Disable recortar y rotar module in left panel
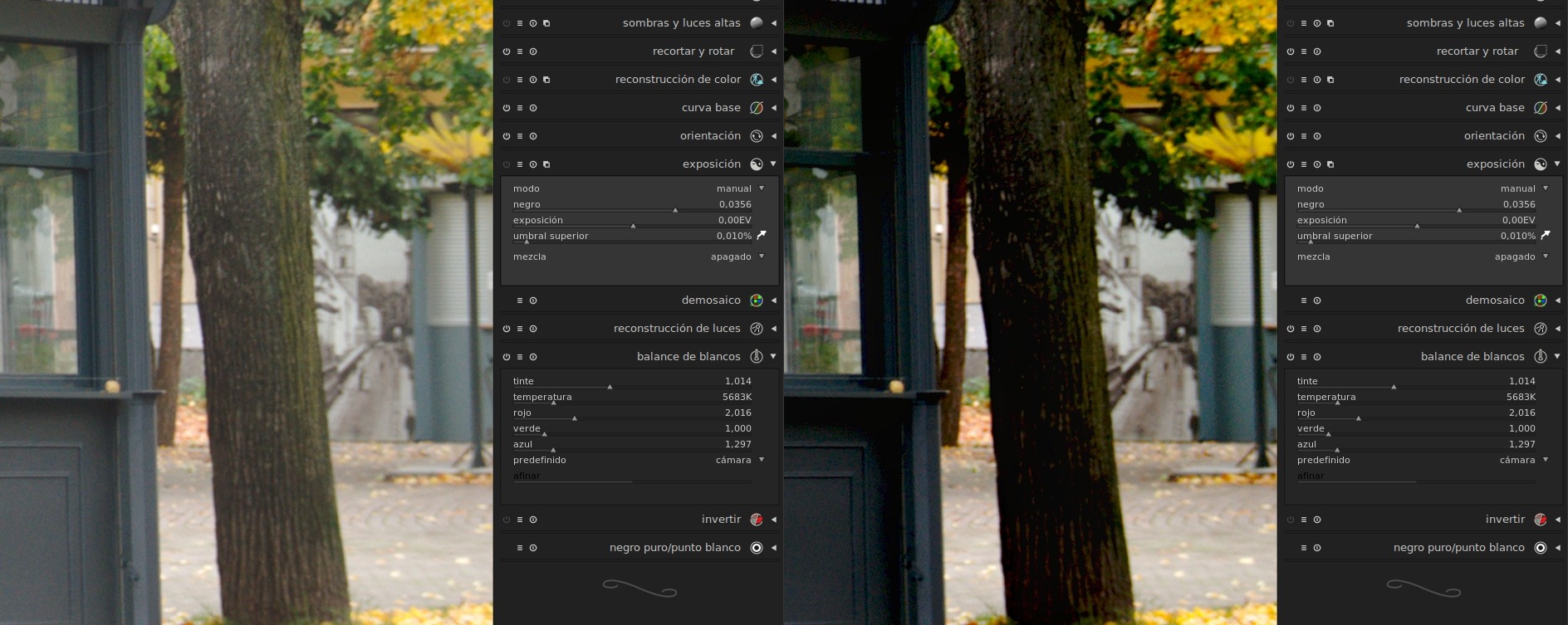 click(x=507, y=51)
